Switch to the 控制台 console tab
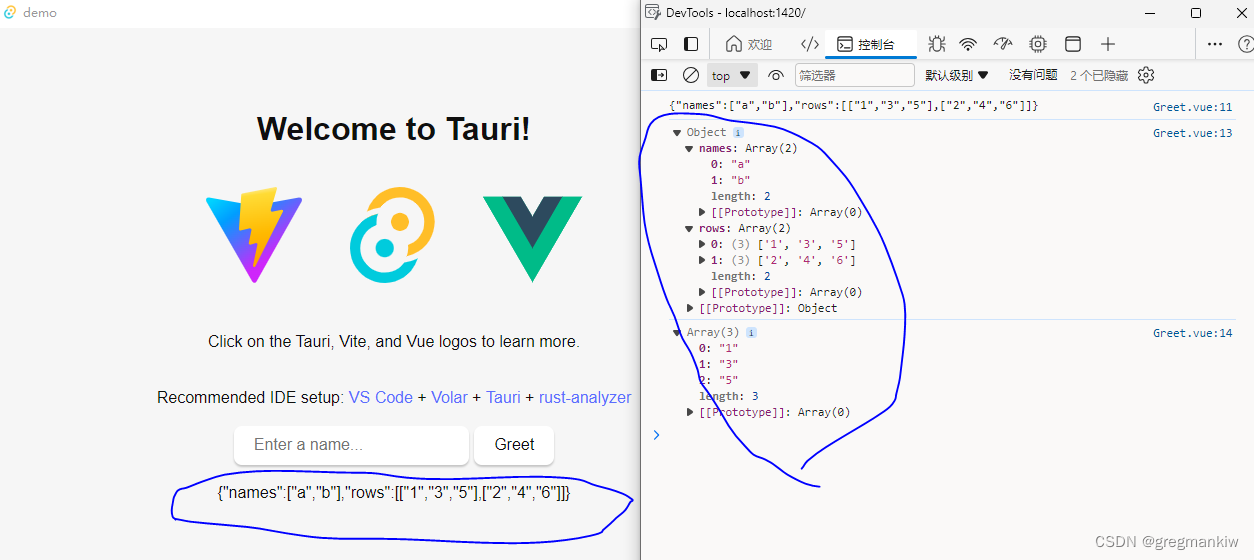Image resolution: width=1254 pixels, height=560 pixels. click(x=867, y=44)
